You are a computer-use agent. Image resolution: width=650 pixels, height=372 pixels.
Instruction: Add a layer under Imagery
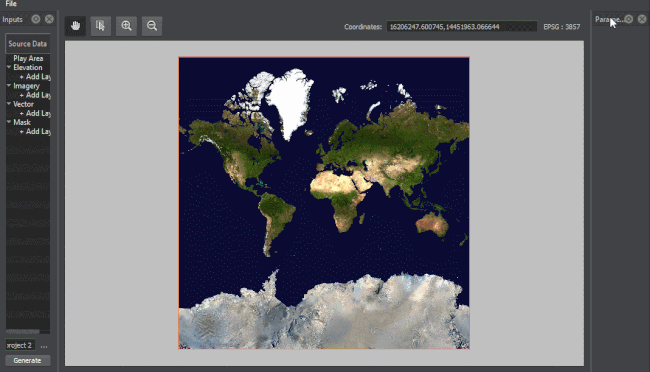point(35,95)
